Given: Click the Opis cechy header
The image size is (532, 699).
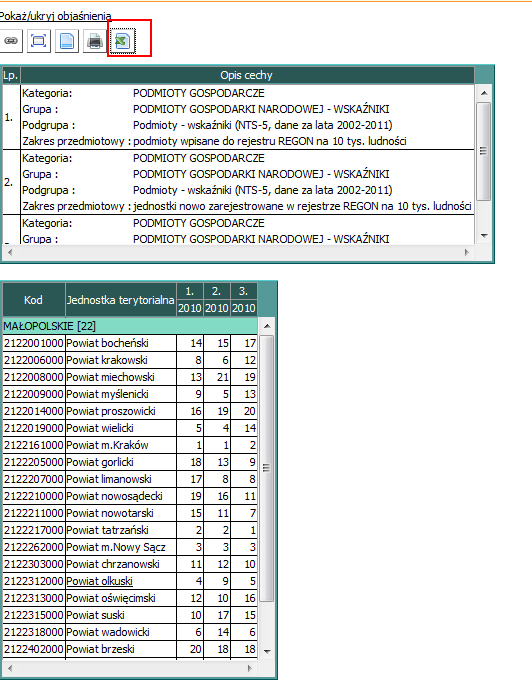Looking at the screenshot, I should 247,75.
